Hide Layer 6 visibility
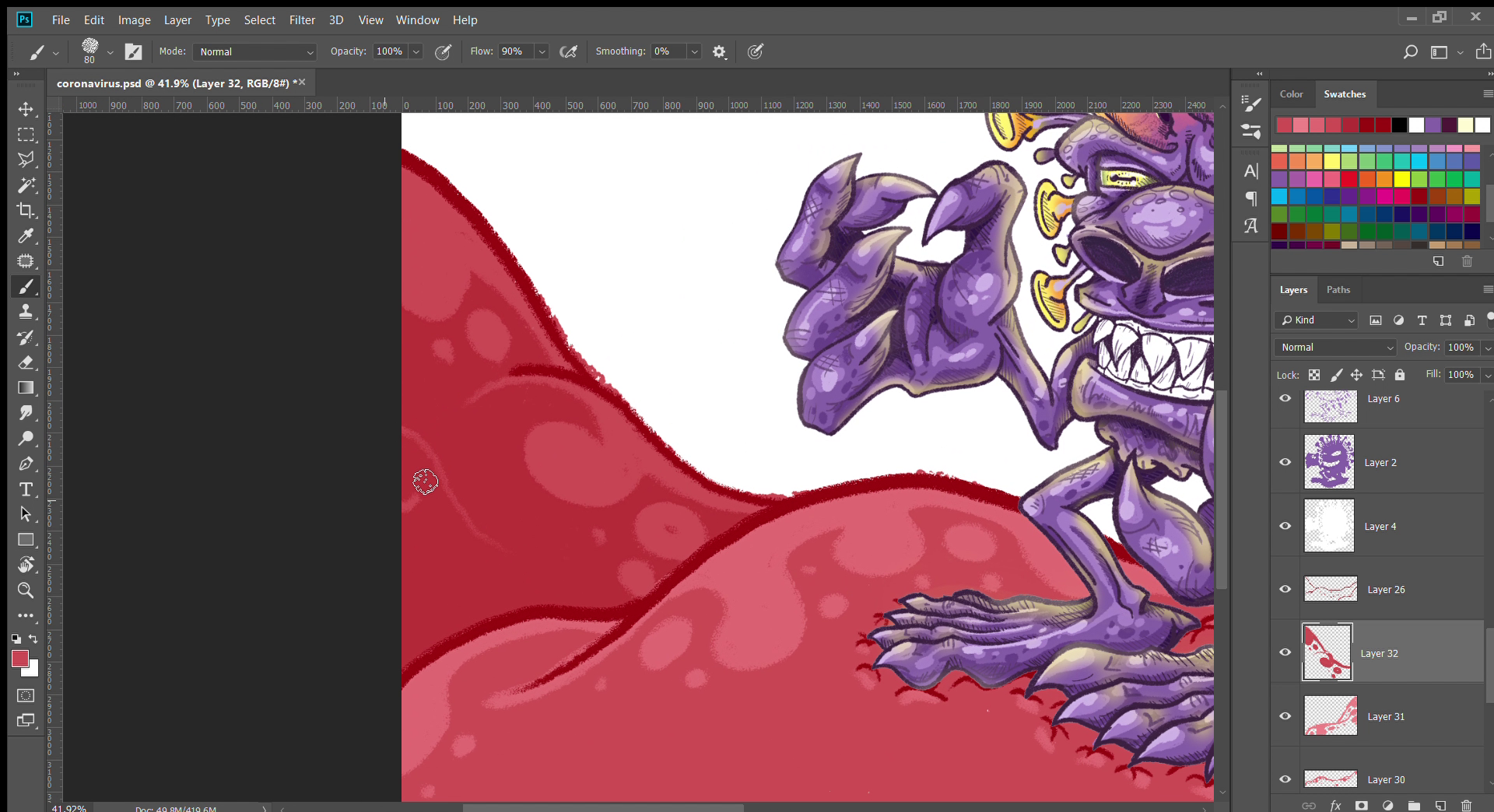This screenshot has height=812, width=1494. [x=1285, y=399]
